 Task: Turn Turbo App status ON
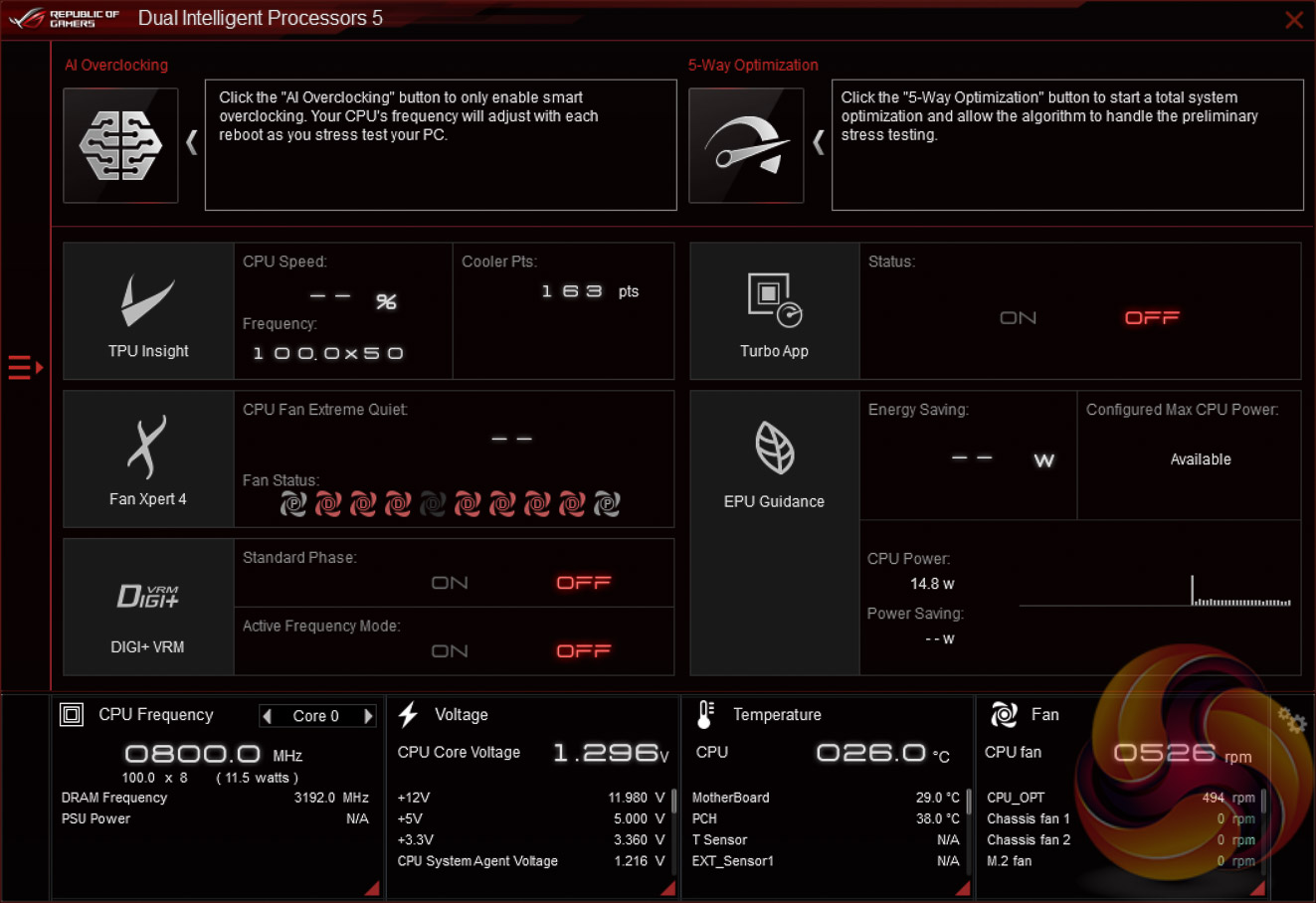pos(1018,318)
